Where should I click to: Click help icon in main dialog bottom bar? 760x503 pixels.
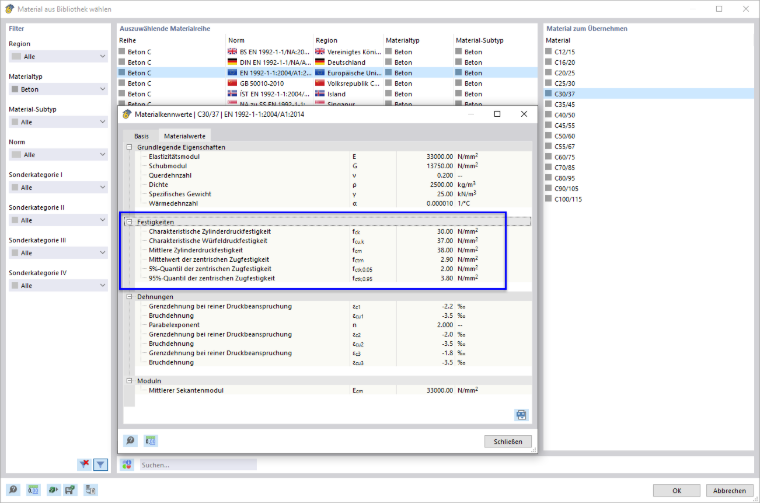click(13, 490)
